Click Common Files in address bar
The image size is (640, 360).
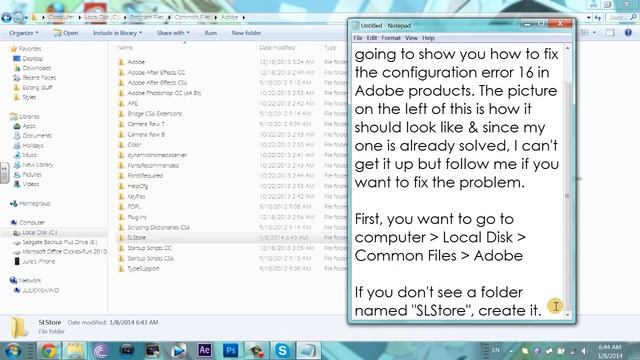(192, 17)
